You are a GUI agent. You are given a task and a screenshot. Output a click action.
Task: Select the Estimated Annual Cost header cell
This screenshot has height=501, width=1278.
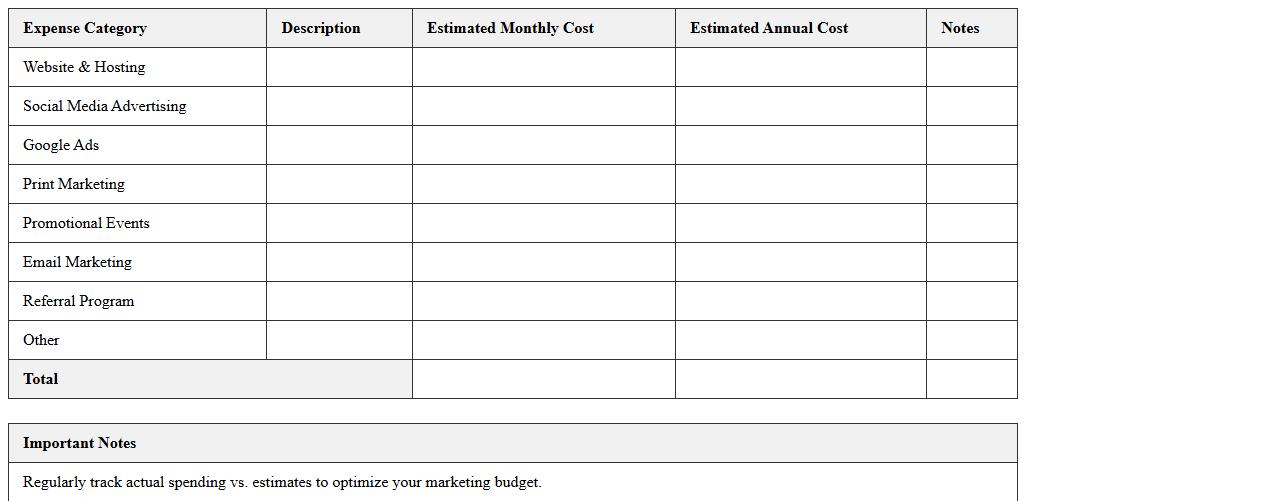[x=769, y=28]
